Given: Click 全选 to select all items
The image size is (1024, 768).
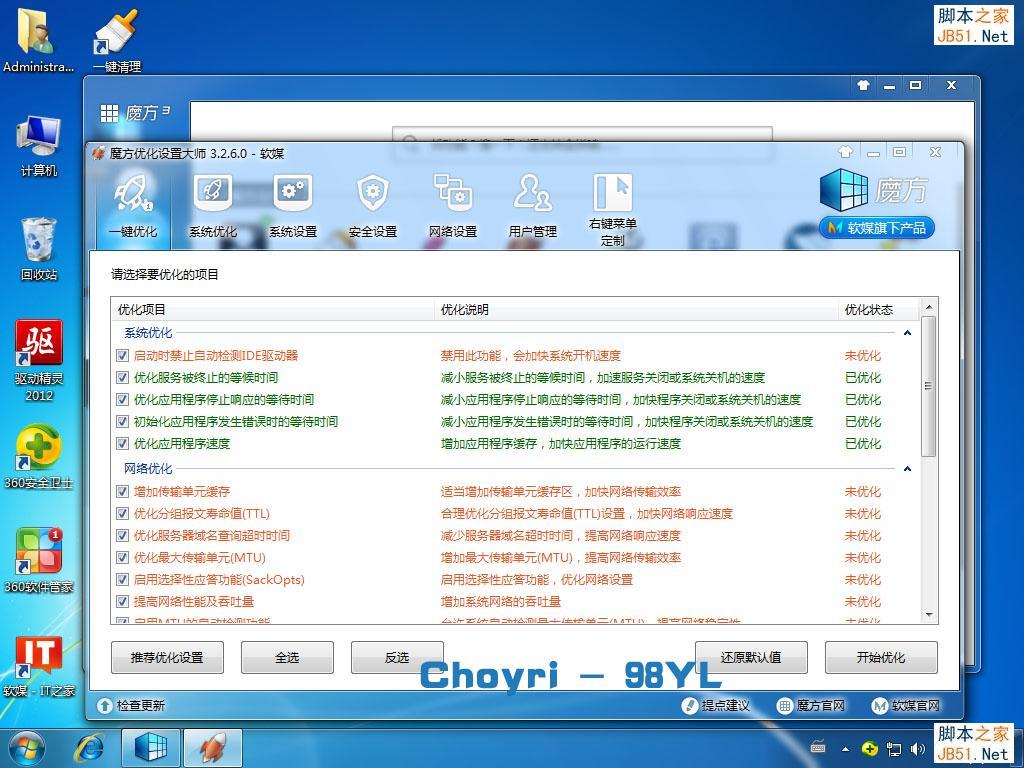Looking at the screenshot, I should (286, 657).
